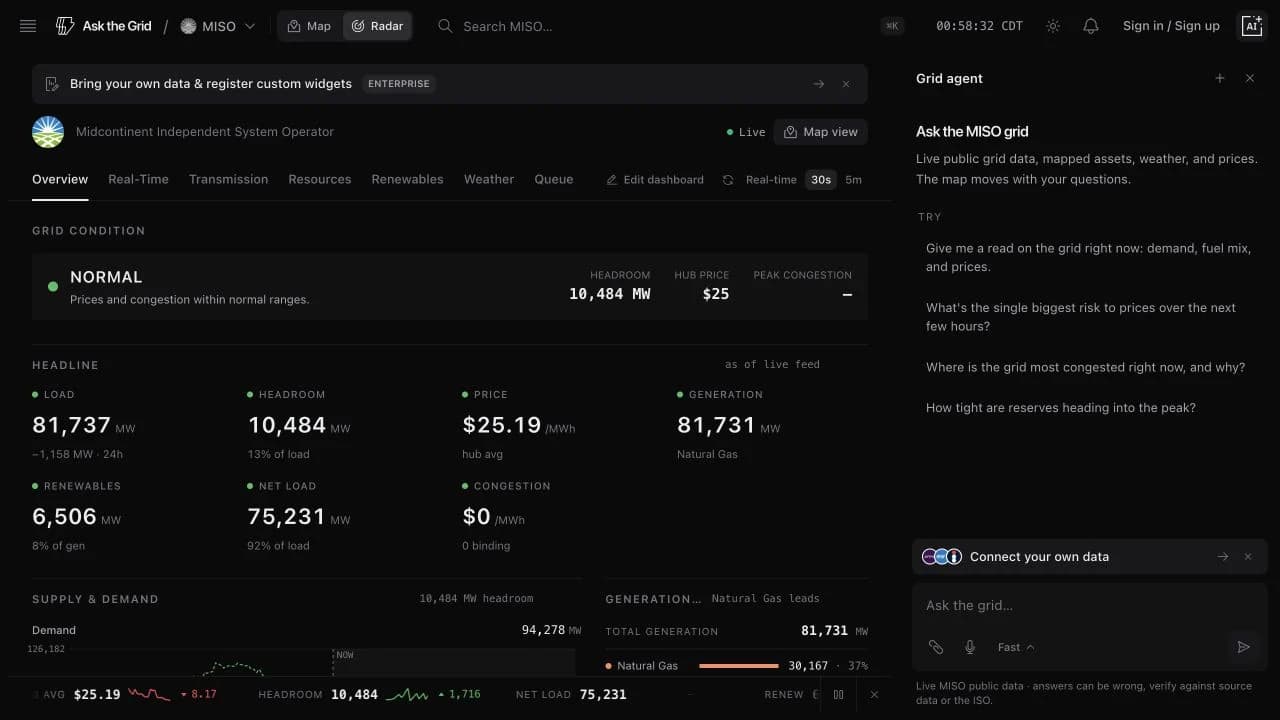The image size is (1280, 720).
Task: Click the Real-time refresh label
Action: tap(771, 180)
